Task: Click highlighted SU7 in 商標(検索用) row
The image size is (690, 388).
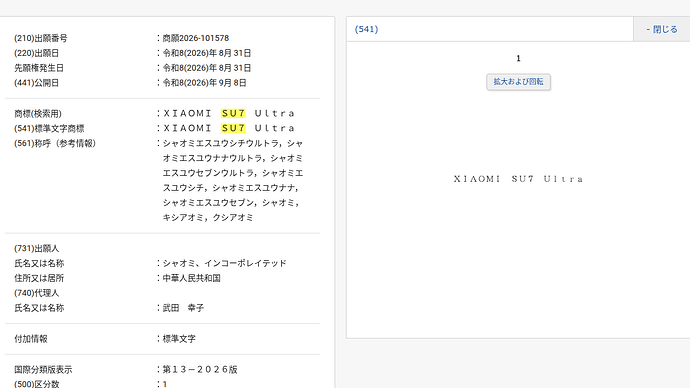Action: pos(233,113)
